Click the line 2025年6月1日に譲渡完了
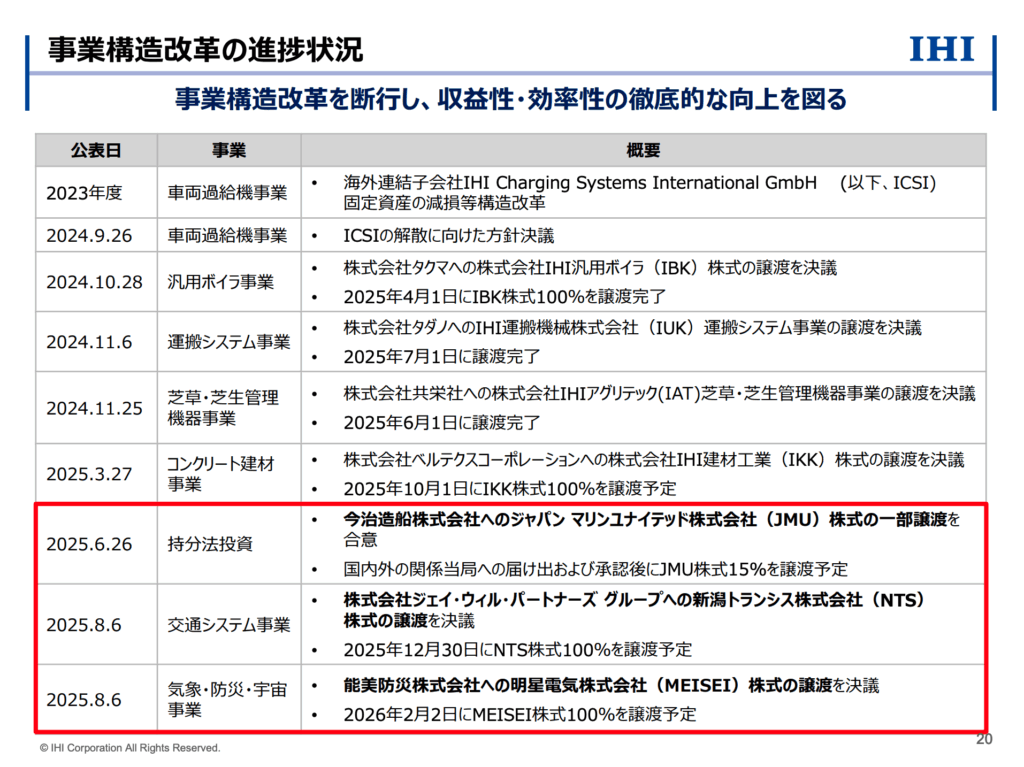 (x=442, y=423)
